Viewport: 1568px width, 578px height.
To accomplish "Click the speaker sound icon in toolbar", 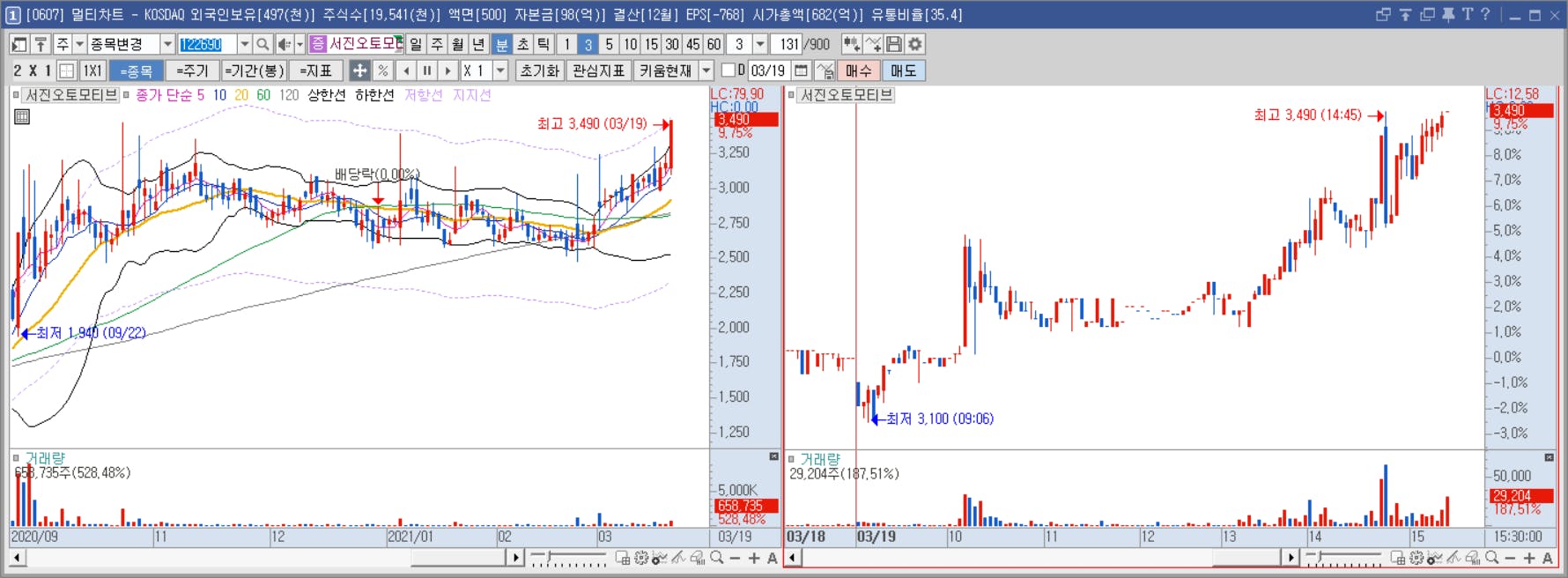I will click(285, 44).
